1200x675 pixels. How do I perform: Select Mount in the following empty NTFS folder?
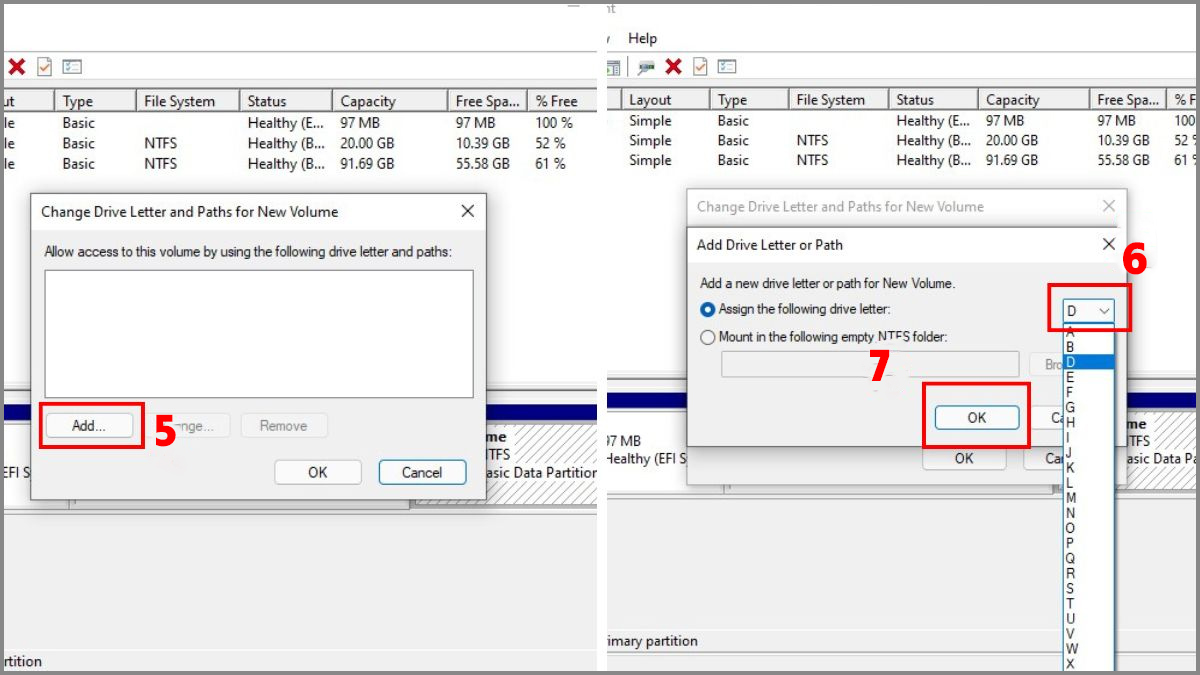(823, 337)
